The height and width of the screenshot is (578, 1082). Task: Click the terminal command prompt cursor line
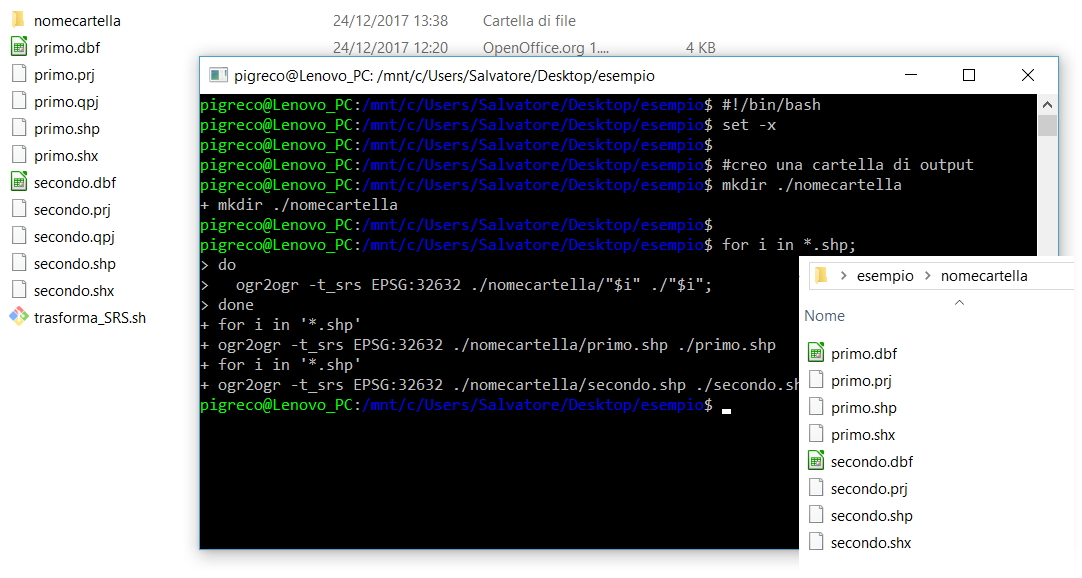click(726, 405)
